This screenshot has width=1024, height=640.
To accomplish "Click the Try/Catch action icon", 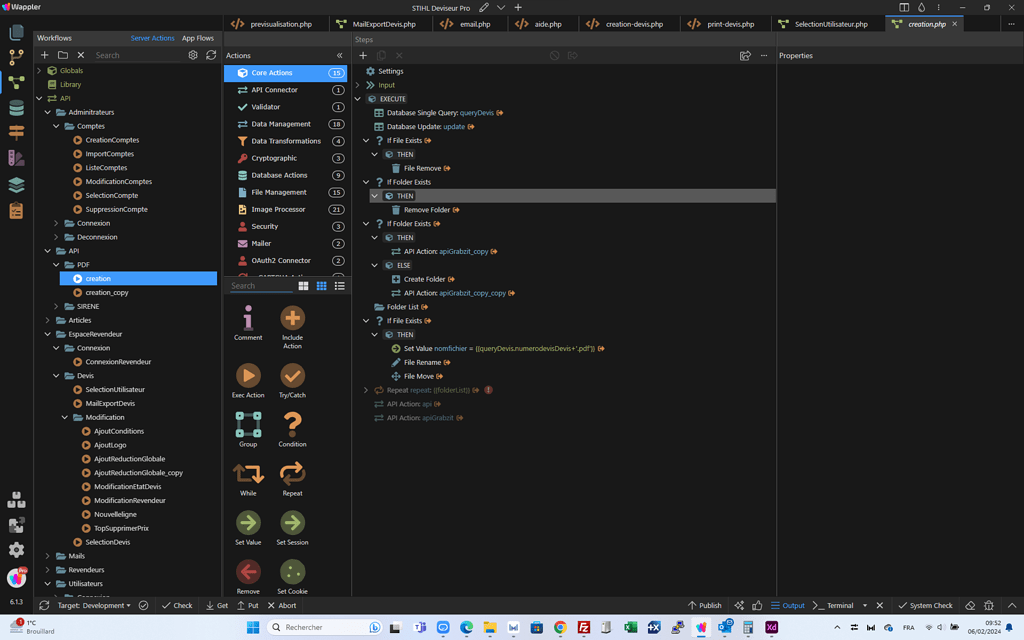I will [292, 376].
